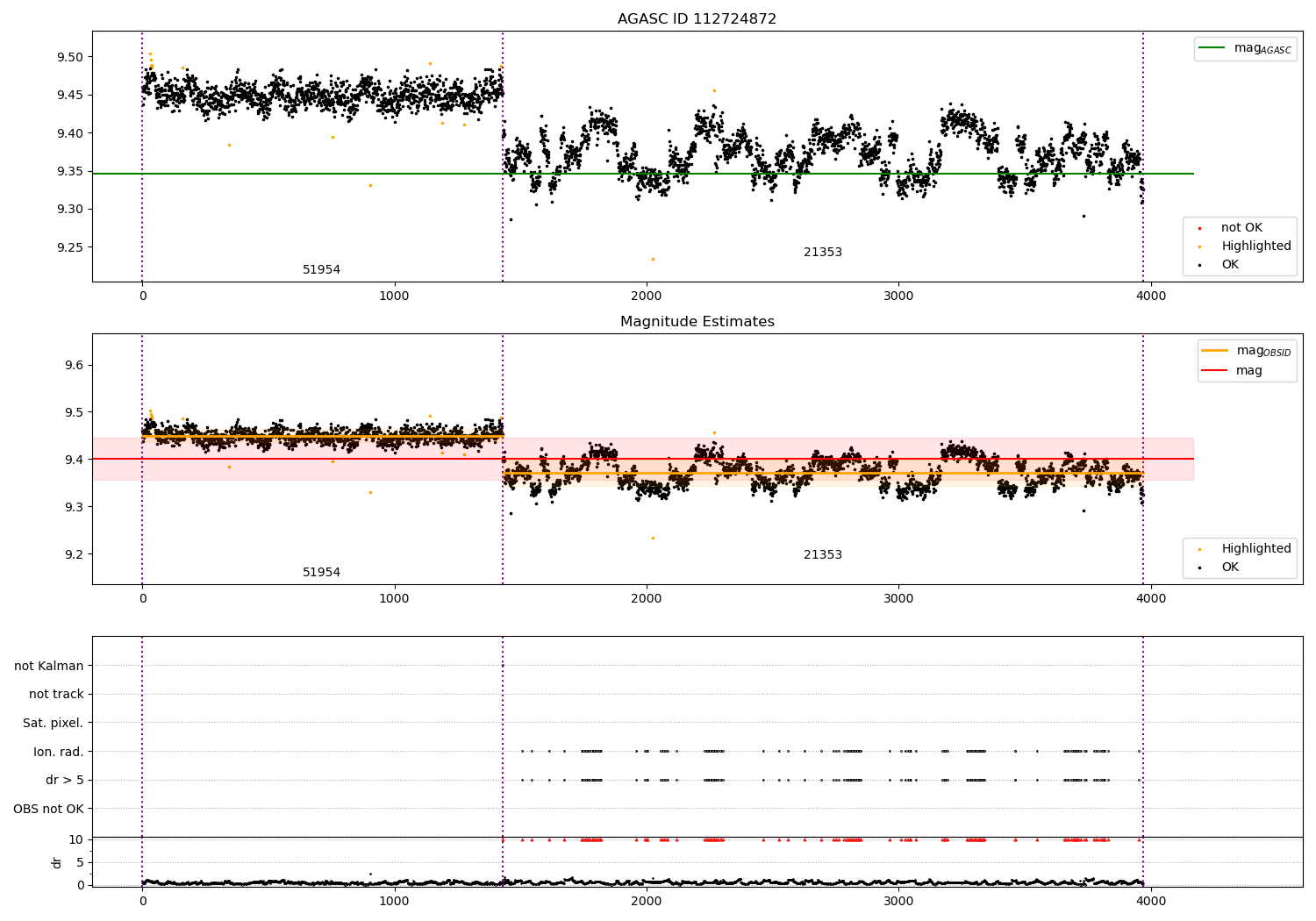The width and height of the screenshot is (1316, 921).
Task: Click the 'OBS not OK' axis label
Action: point(48,809)
